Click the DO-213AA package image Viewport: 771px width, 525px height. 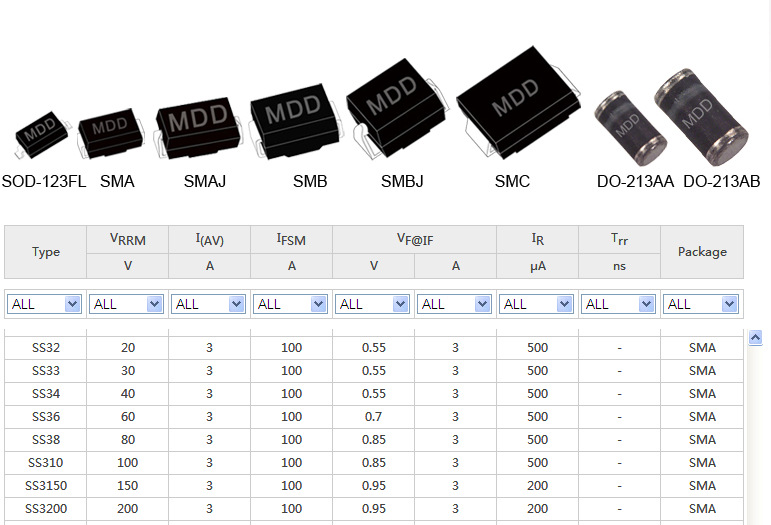629,128
